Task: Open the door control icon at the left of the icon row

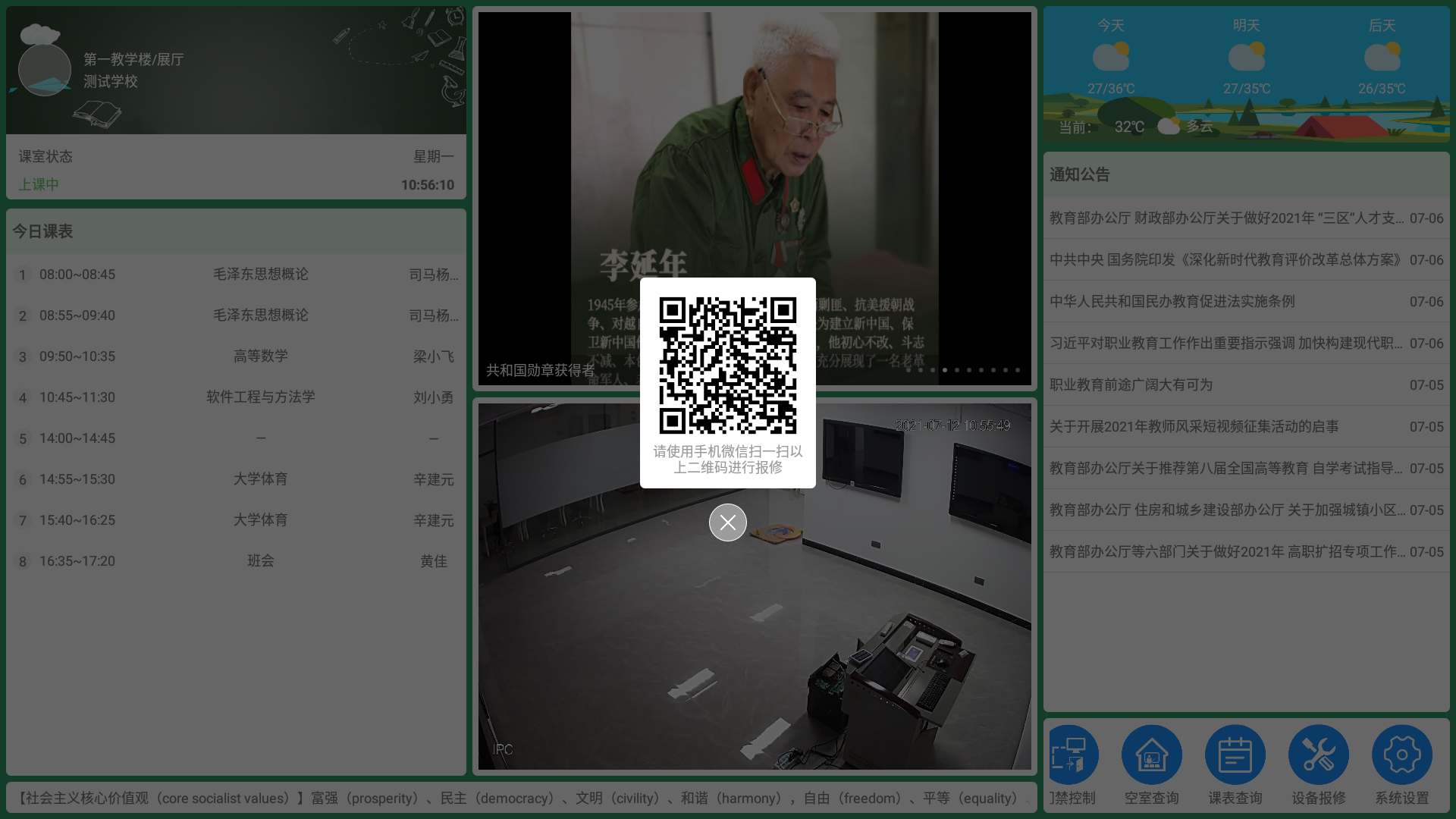Action: 1074,755
